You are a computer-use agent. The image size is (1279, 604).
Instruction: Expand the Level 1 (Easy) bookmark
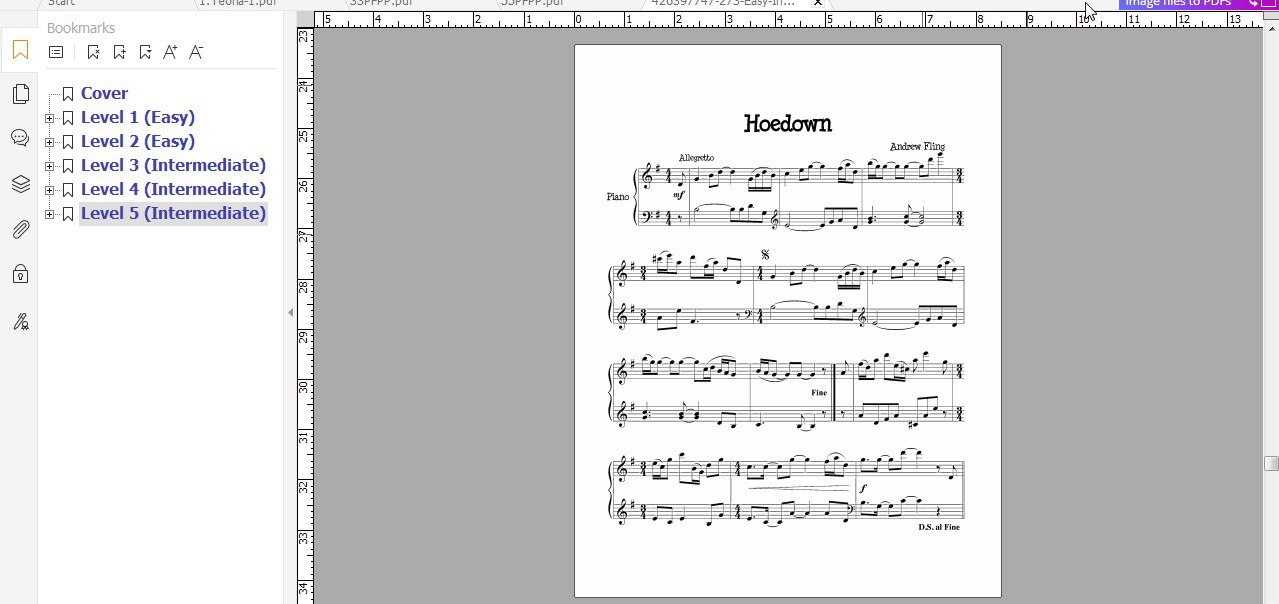[x=49, y=118]
